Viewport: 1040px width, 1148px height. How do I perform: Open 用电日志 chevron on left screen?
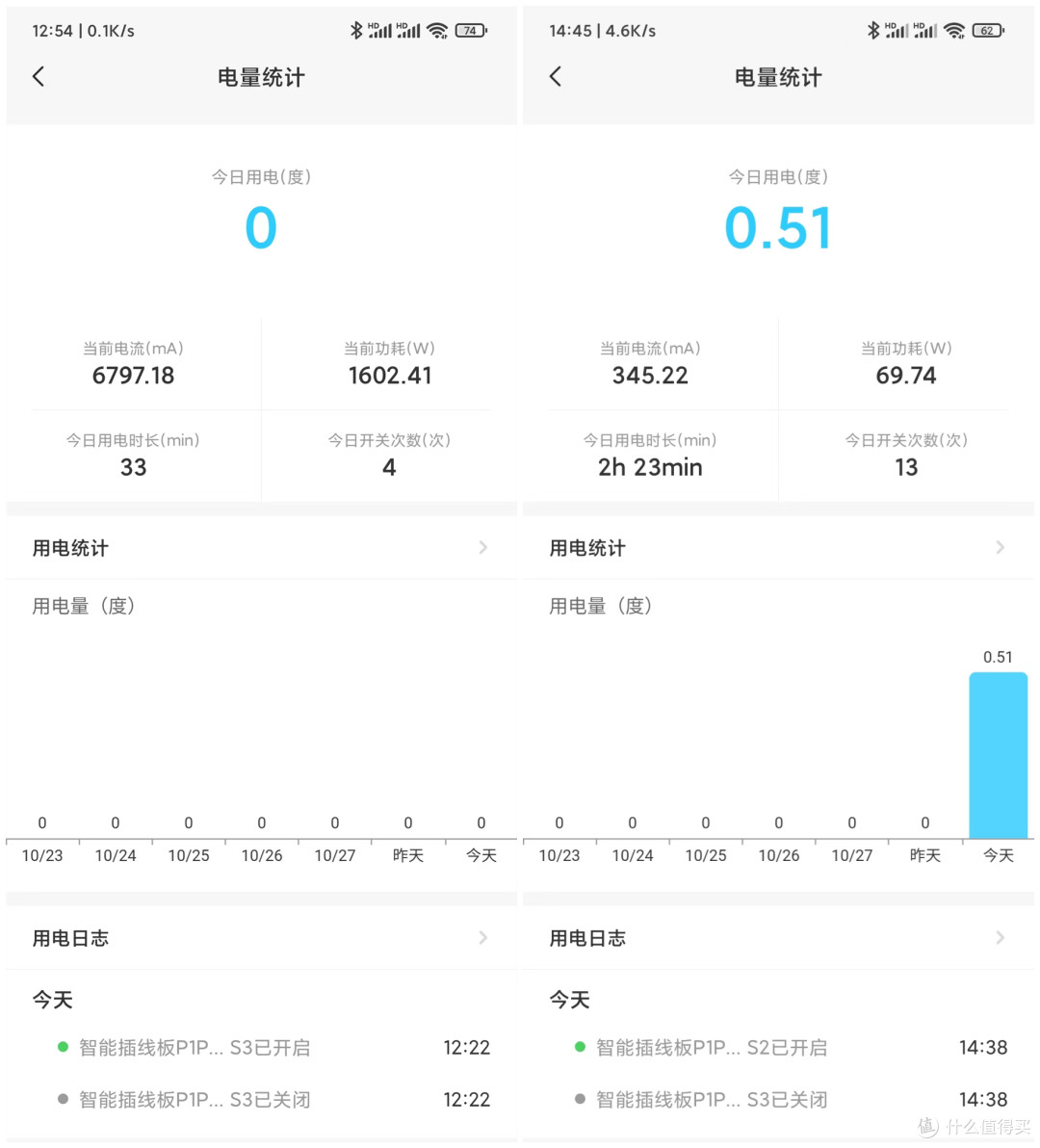483,937
